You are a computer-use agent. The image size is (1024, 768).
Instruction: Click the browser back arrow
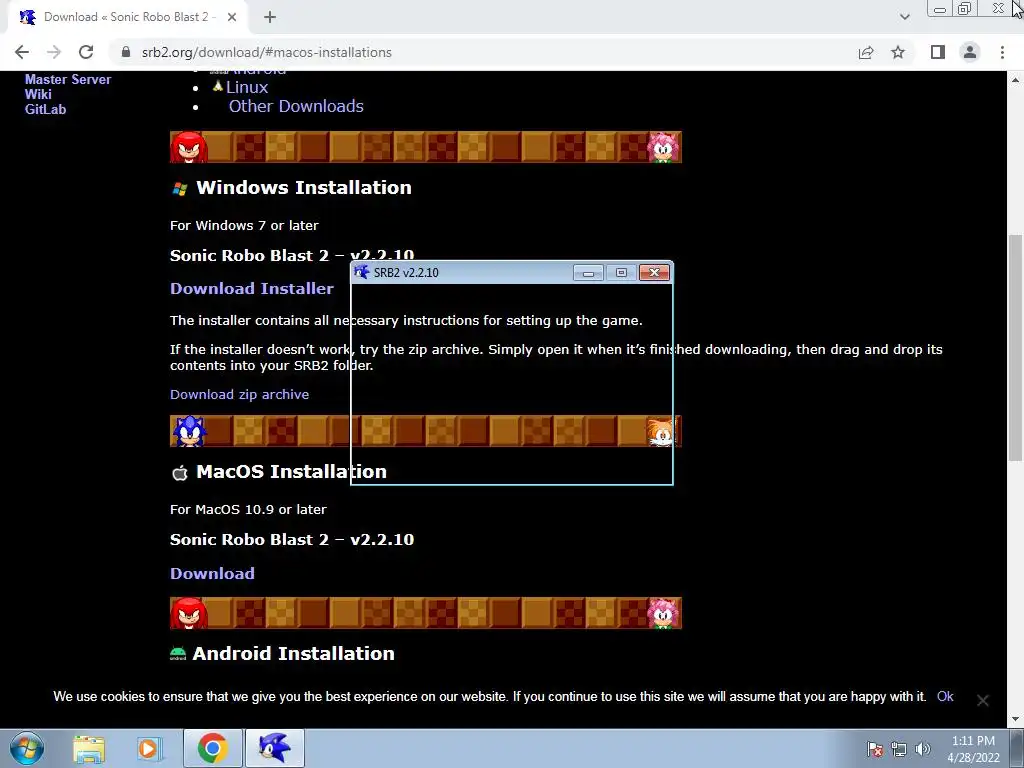pyautogui.click(x=22, y=52)
